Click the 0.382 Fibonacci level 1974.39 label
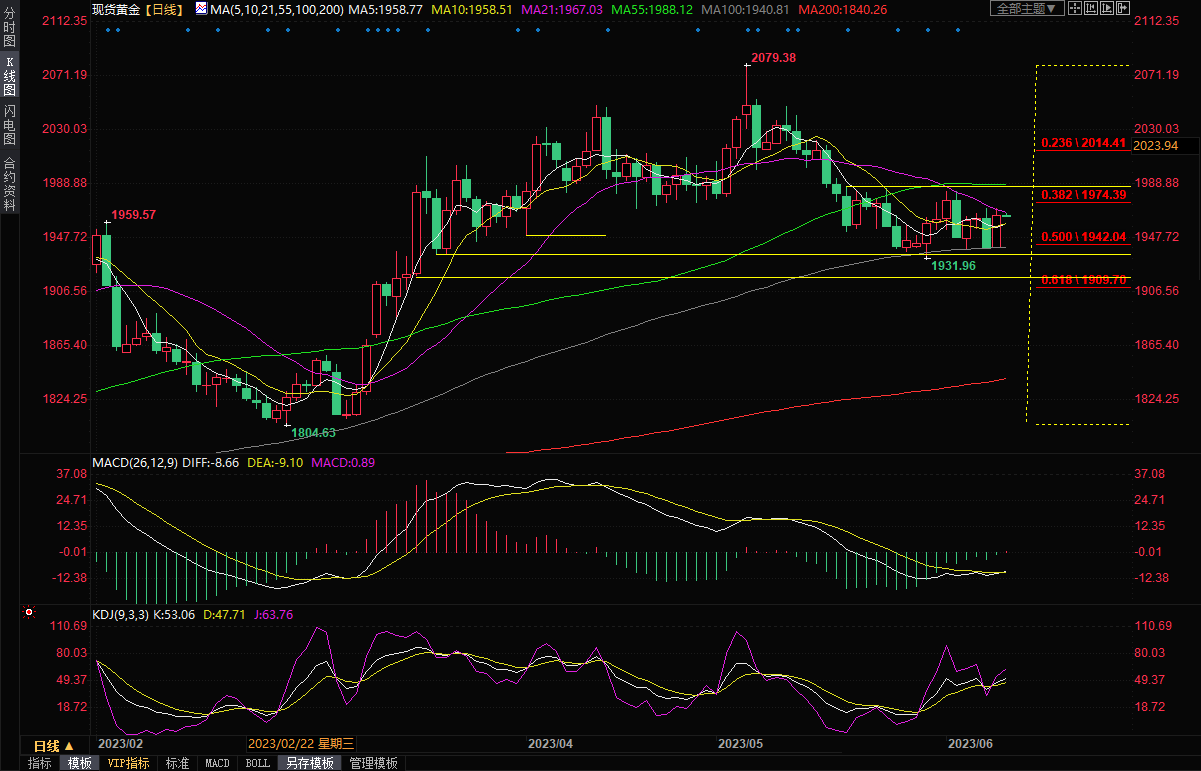Screen dimensions: 1201x771 (x=1084, y=194)
